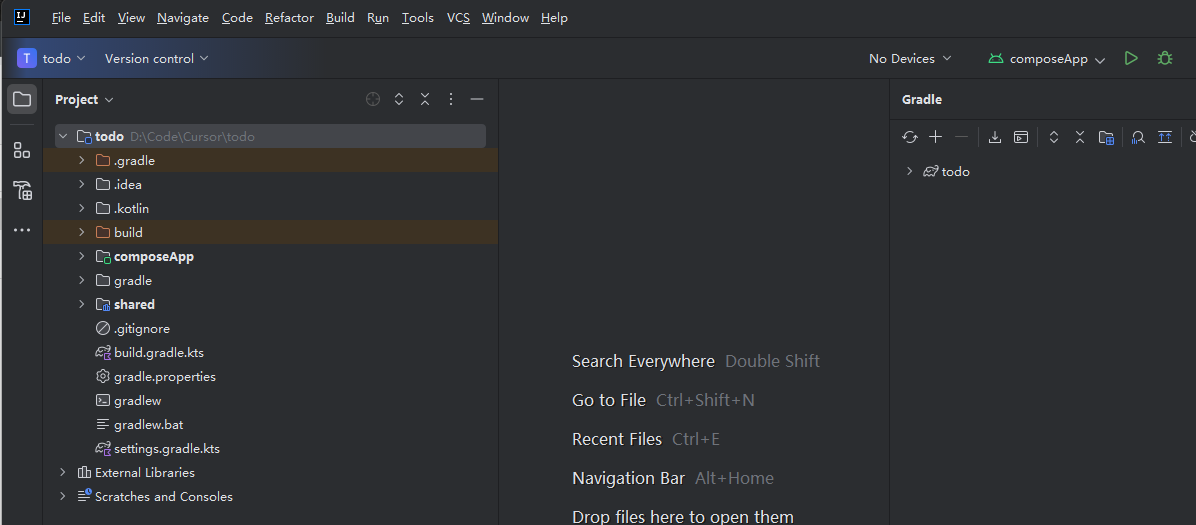
Task: Expand the todo node in Gradle
Action: (909, 172)
